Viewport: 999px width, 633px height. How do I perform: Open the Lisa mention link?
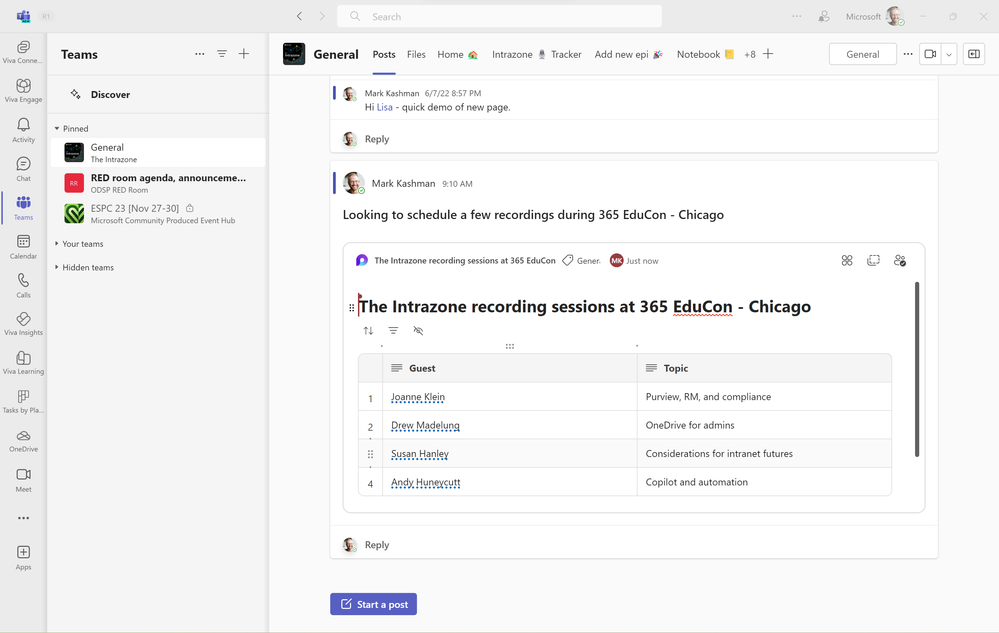pos(384,108)
